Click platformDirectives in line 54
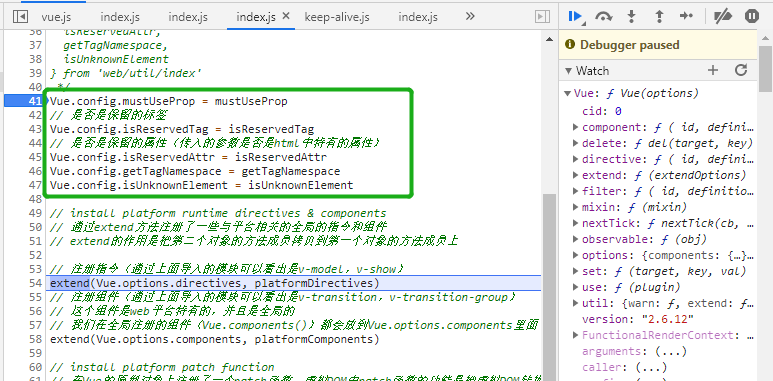 [314, 283]
